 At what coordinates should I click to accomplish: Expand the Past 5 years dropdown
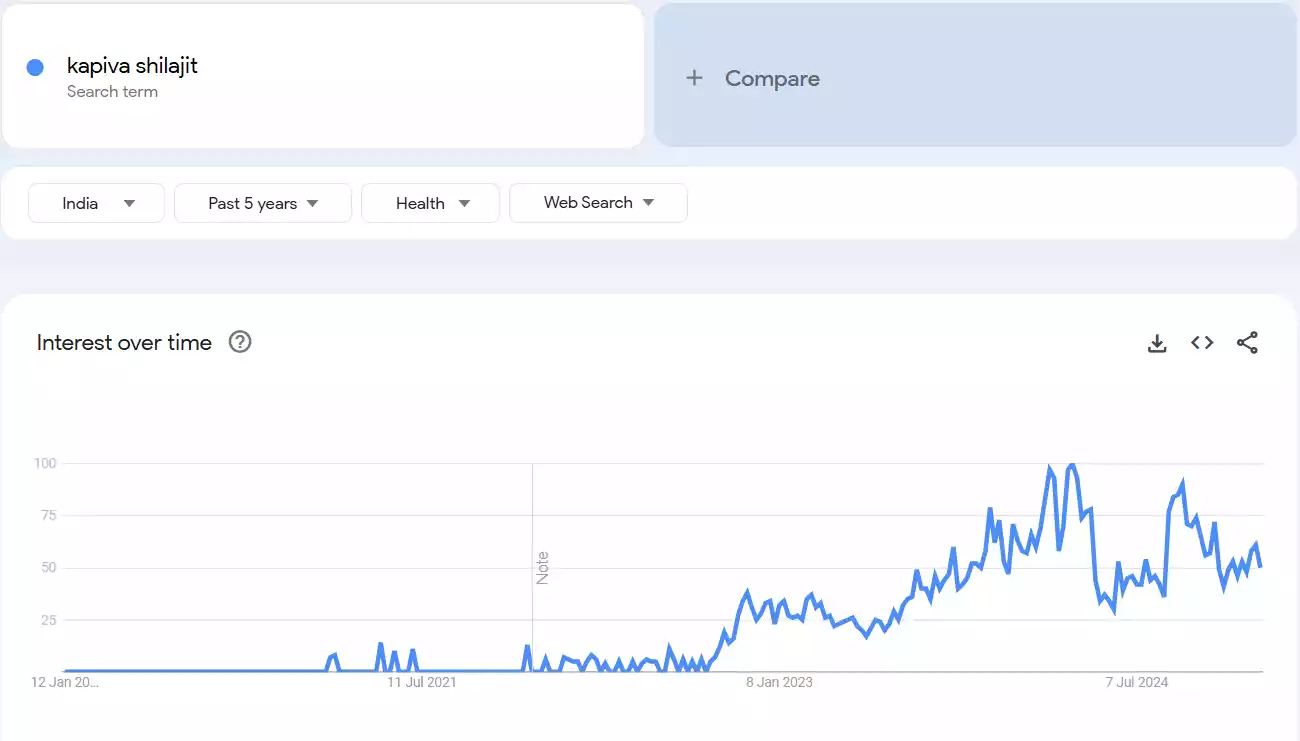pyautogui.click(x=263, y=203)
